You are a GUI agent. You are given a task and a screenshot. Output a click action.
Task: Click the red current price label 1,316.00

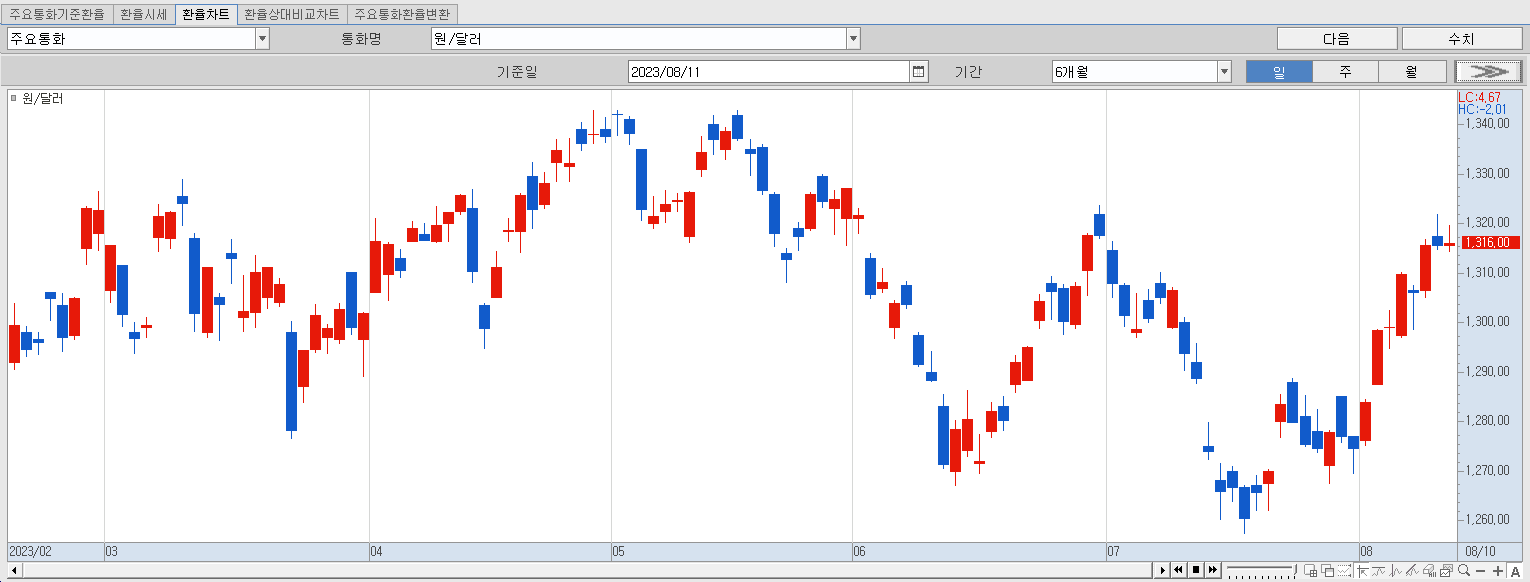coord(1490,242)
